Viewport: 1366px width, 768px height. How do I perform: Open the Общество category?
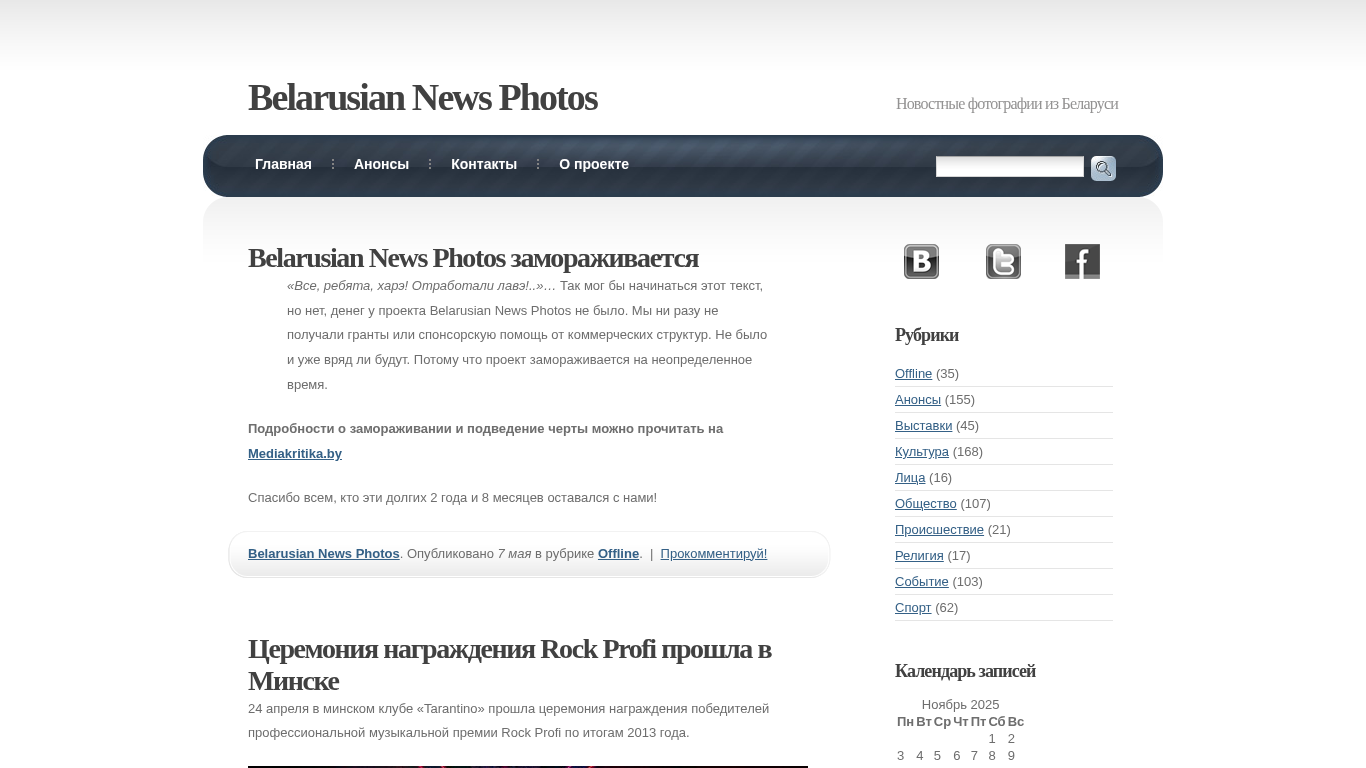[x=926, y=503]
